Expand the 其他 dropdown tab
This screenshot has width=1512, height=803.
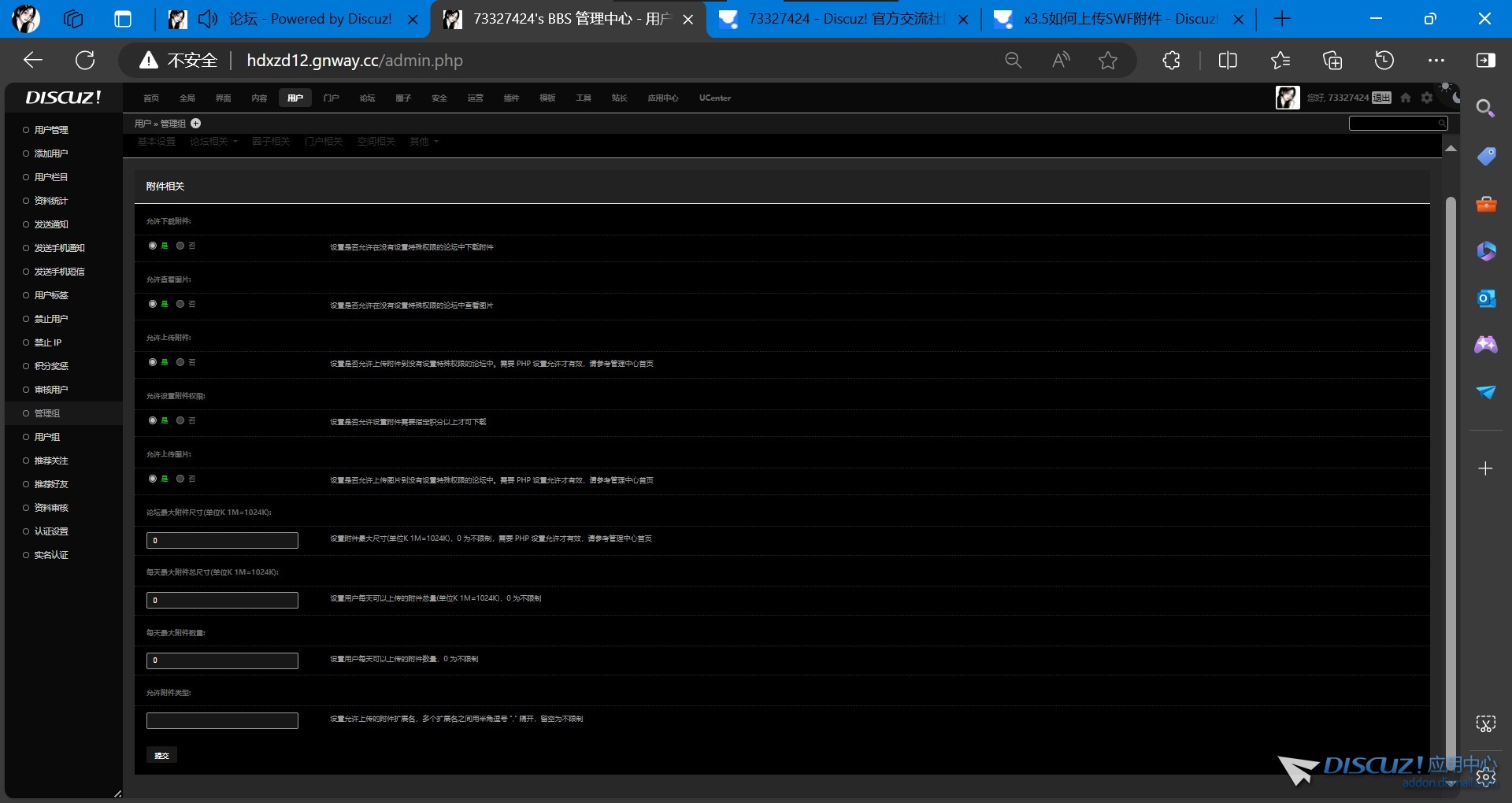pyautogui.click(x=424, y=142)
